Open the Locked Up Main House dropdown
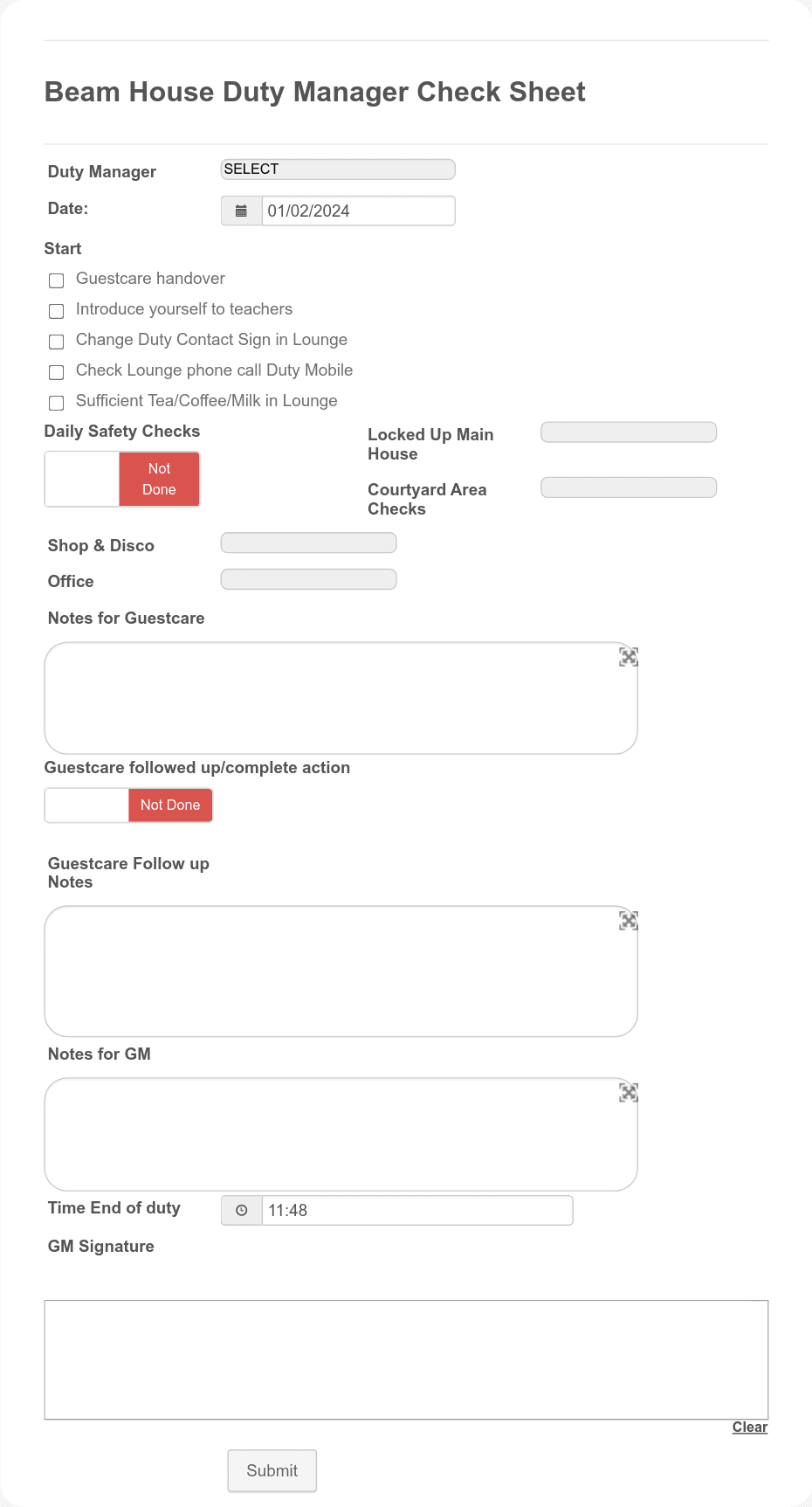The width and height of the screenshot is (812, 1507). 629,432
